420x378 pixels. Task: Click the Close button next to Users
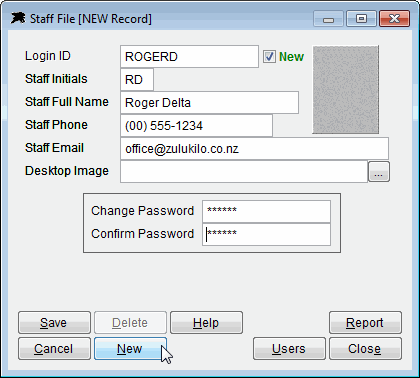pyautogui.click(x=365, y=349)
